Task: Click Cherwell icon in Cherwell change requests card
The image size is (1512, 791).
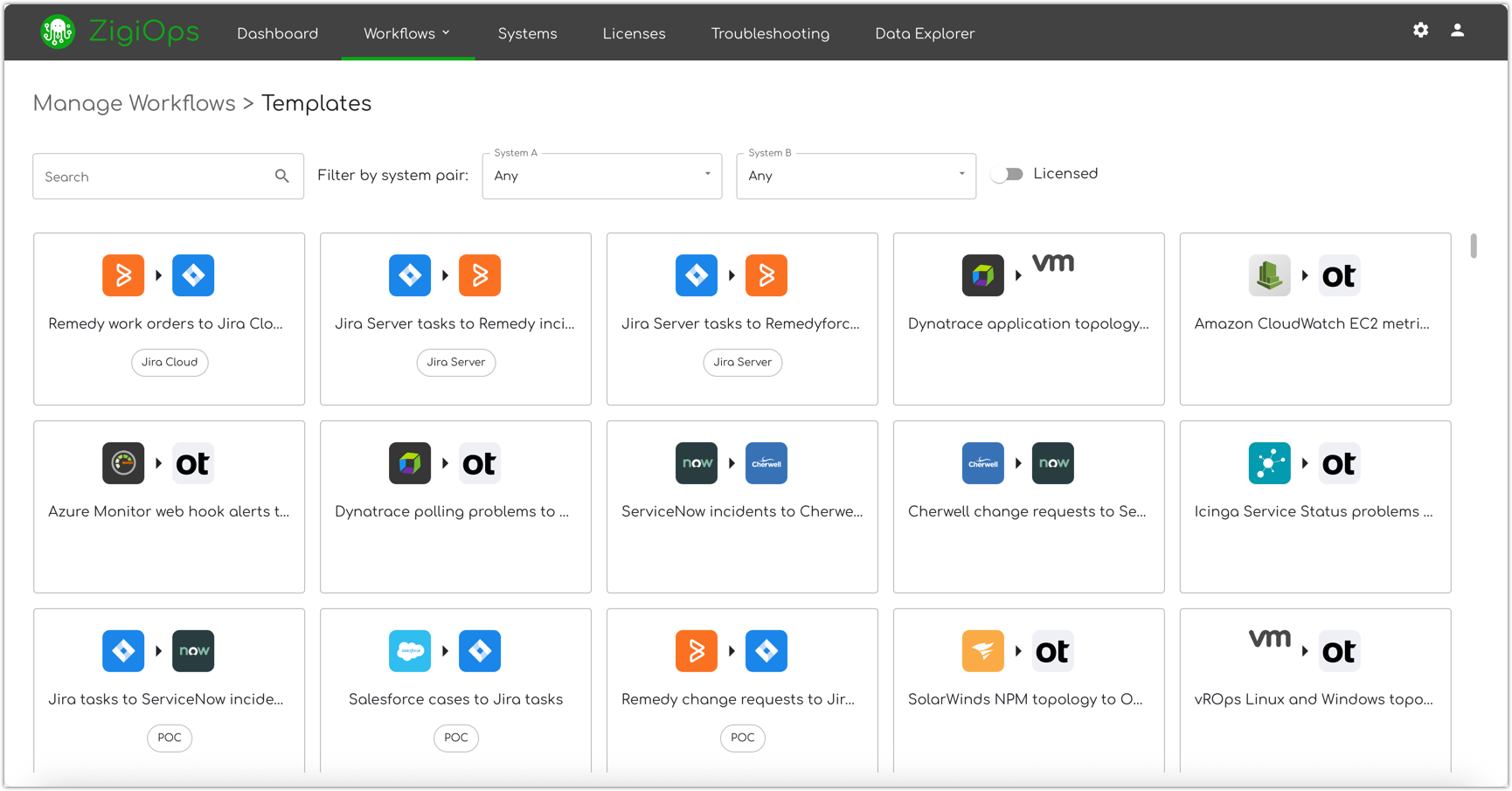Action: pyautogui.click(x=983, y=463)
